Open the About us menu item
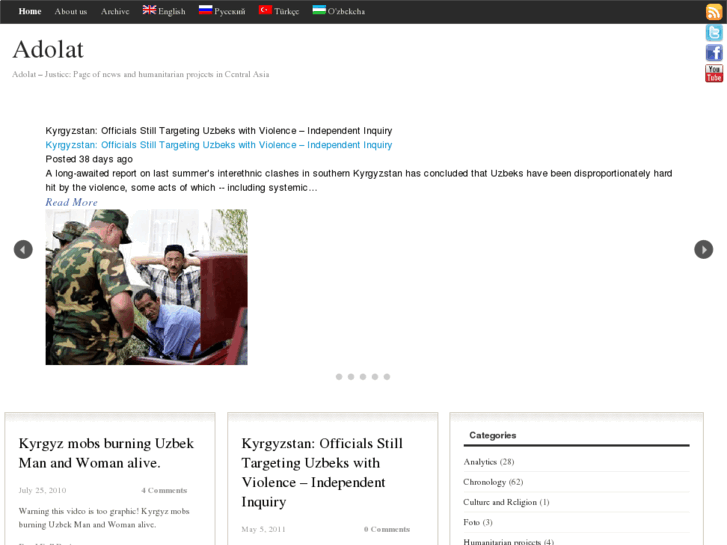This screenshot has height=545, width=727. (70, 11)
